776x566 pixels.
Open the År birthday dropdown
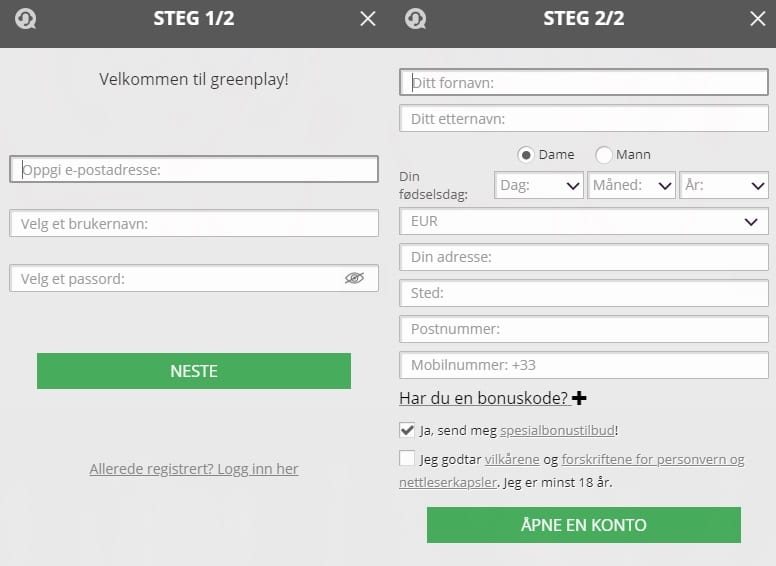[x=724, y=185]
